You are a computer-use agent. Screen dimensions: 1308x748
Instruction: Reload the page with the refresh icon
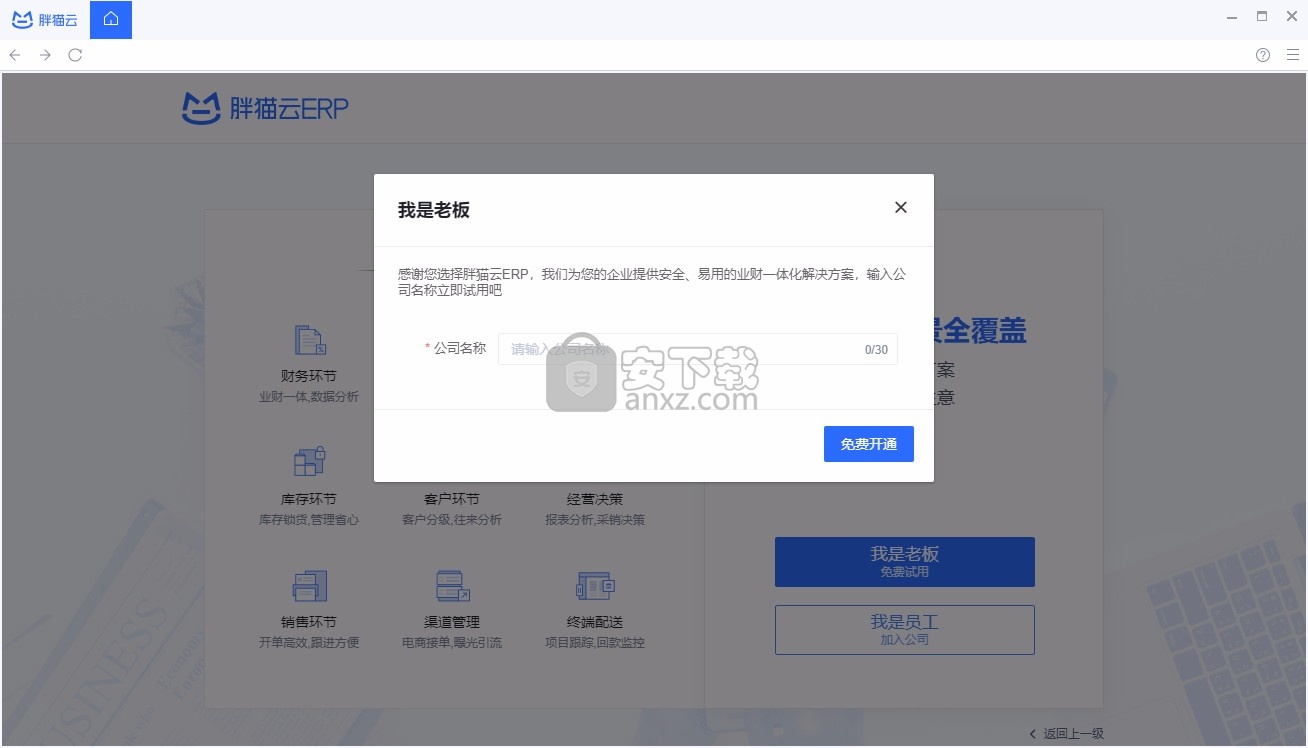tap(75, 55)
